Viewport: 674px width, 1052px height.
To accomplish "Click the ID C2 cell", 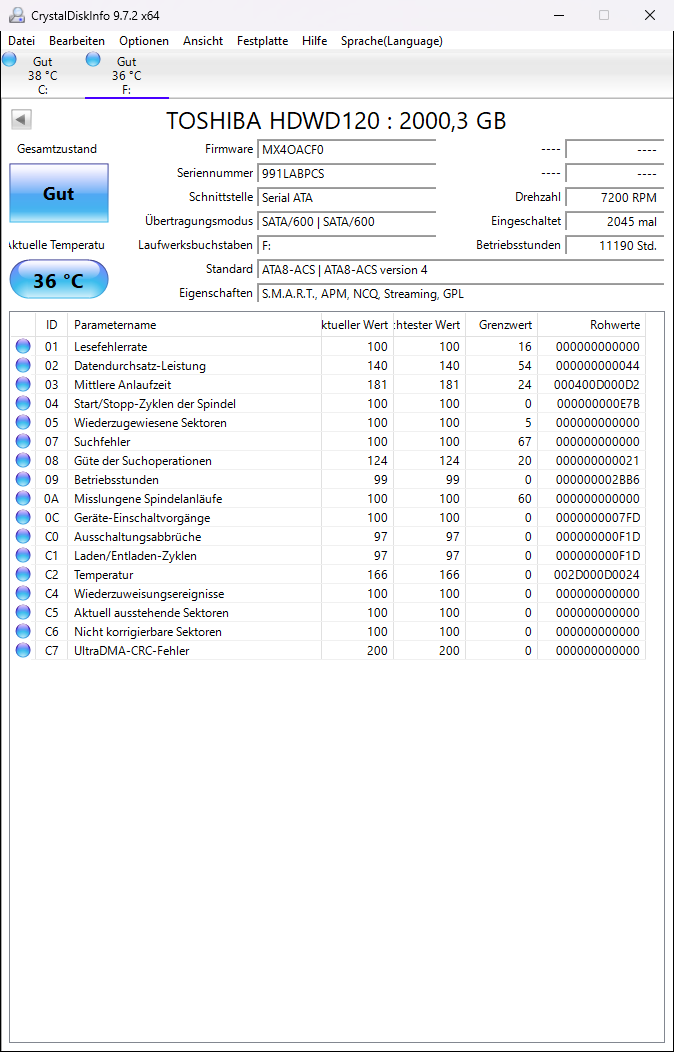I will tap(52, 574).
